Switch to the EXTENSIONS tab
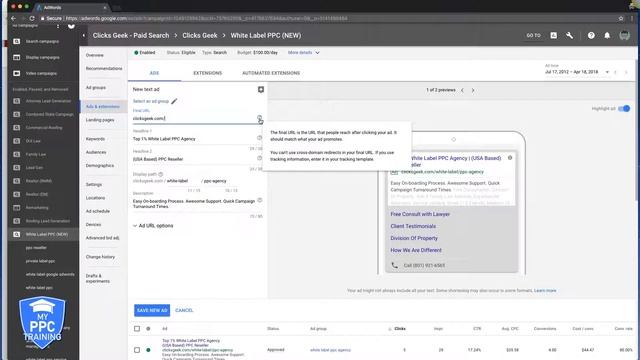Screen dimensions: 640x360 point(207,73)
